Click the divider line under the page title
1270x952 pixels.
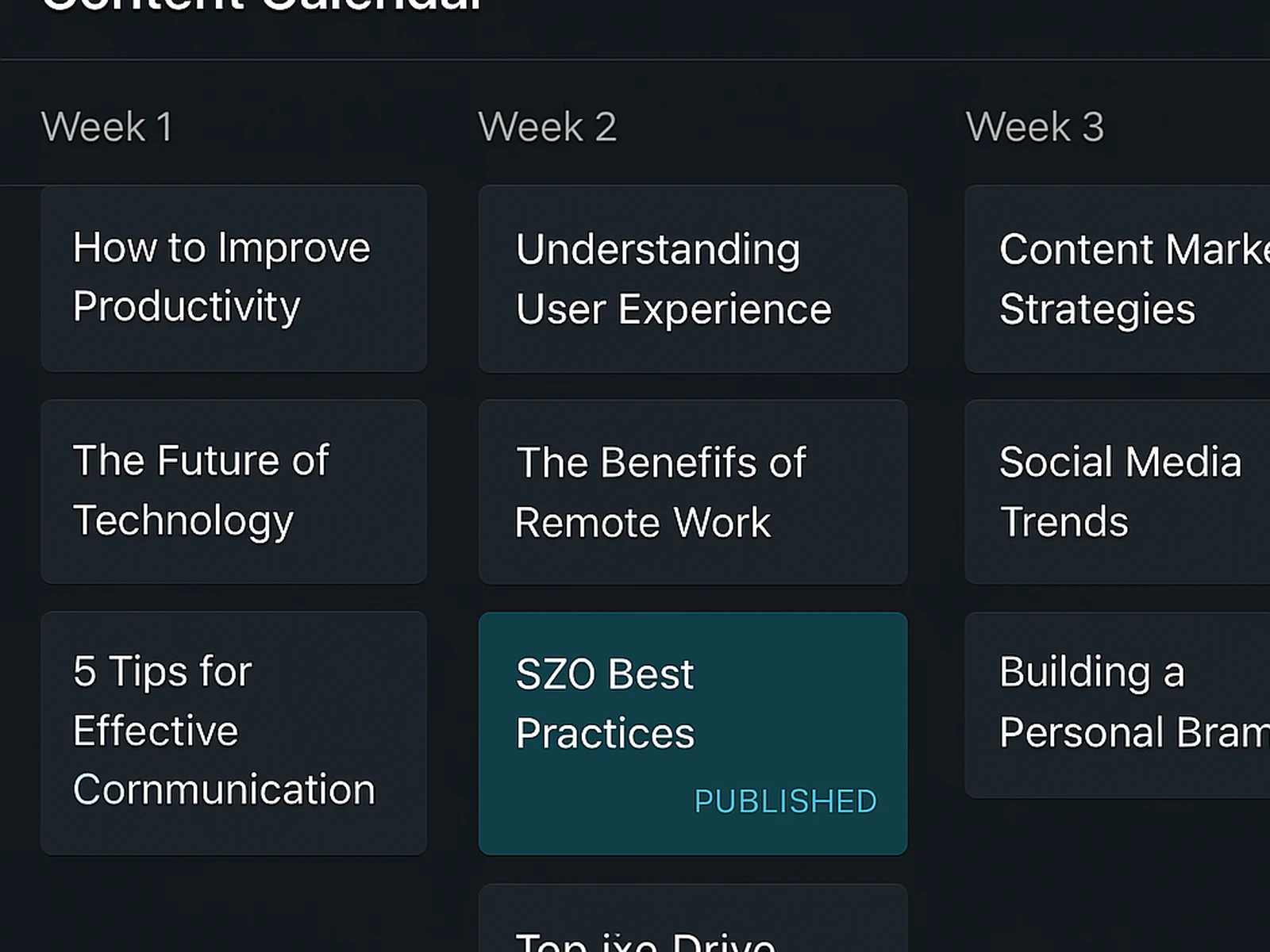(635, 59)
